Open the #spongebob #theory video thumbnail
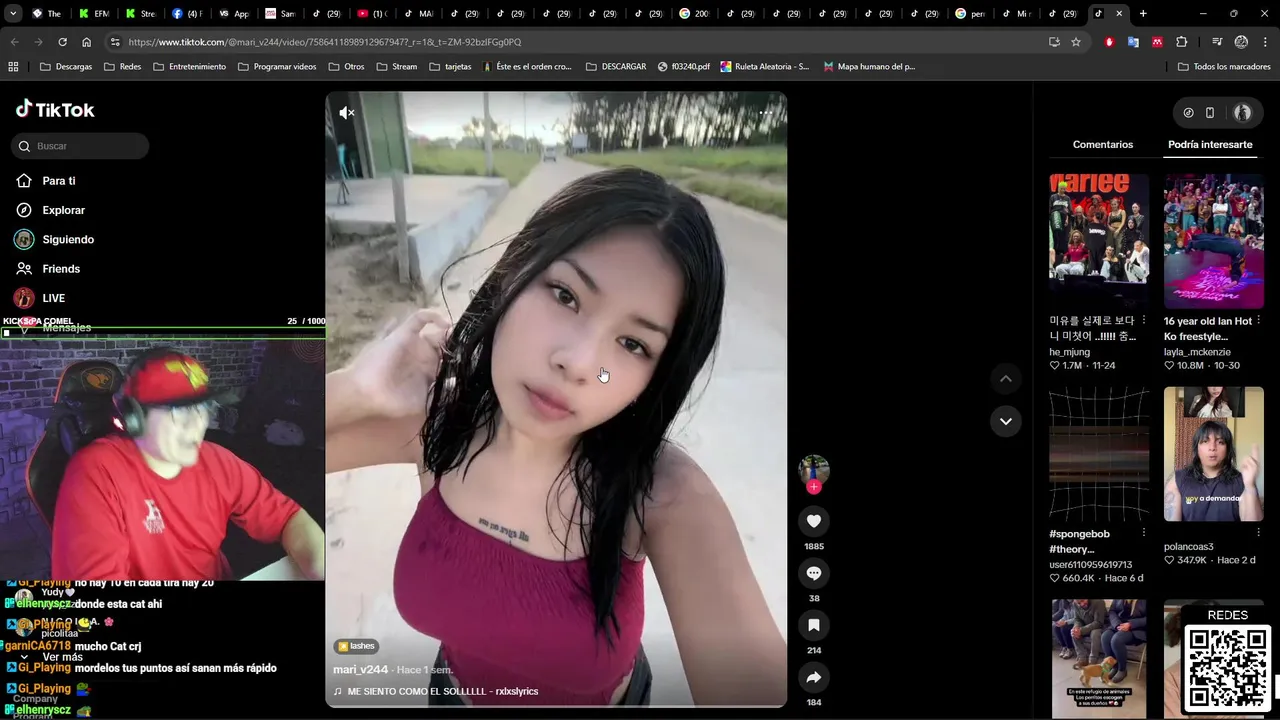This screenshot has height=720, width=1280. pyautogui.click(x=1099, y=454)
